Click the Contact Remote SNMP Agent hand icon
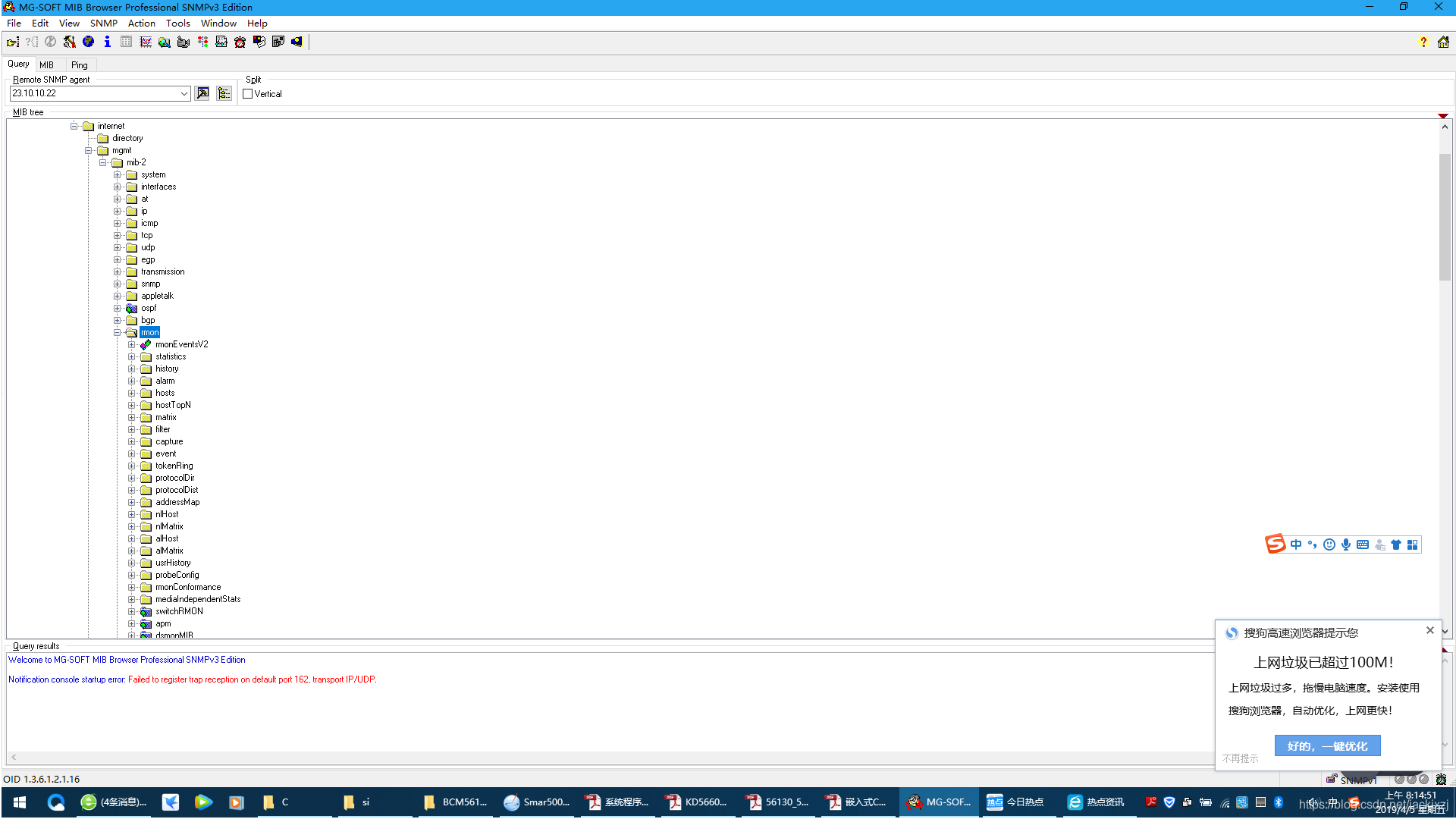The height and width of the screenshot is (819, 1456). 13,42
